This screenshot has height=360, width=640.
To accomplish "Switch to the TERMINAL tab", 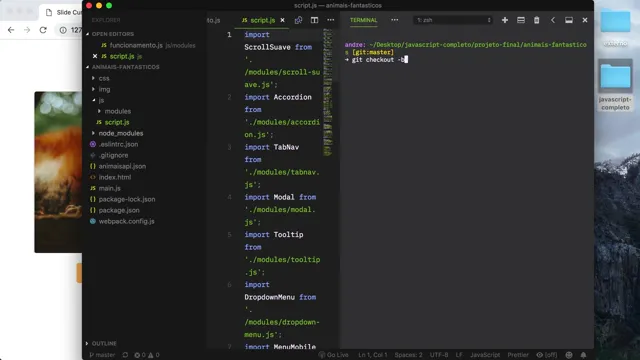I will coord(363,20).
